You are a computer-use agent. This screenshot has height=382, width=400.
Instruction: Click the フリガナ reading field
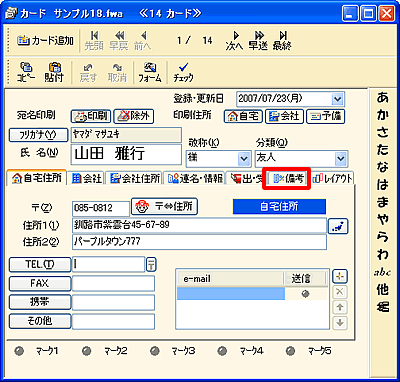[x=126, y=135]
